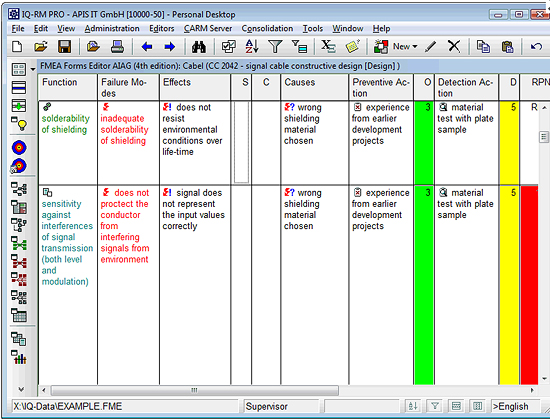Open file with the folder icon
550x420 pixels.
41,46
